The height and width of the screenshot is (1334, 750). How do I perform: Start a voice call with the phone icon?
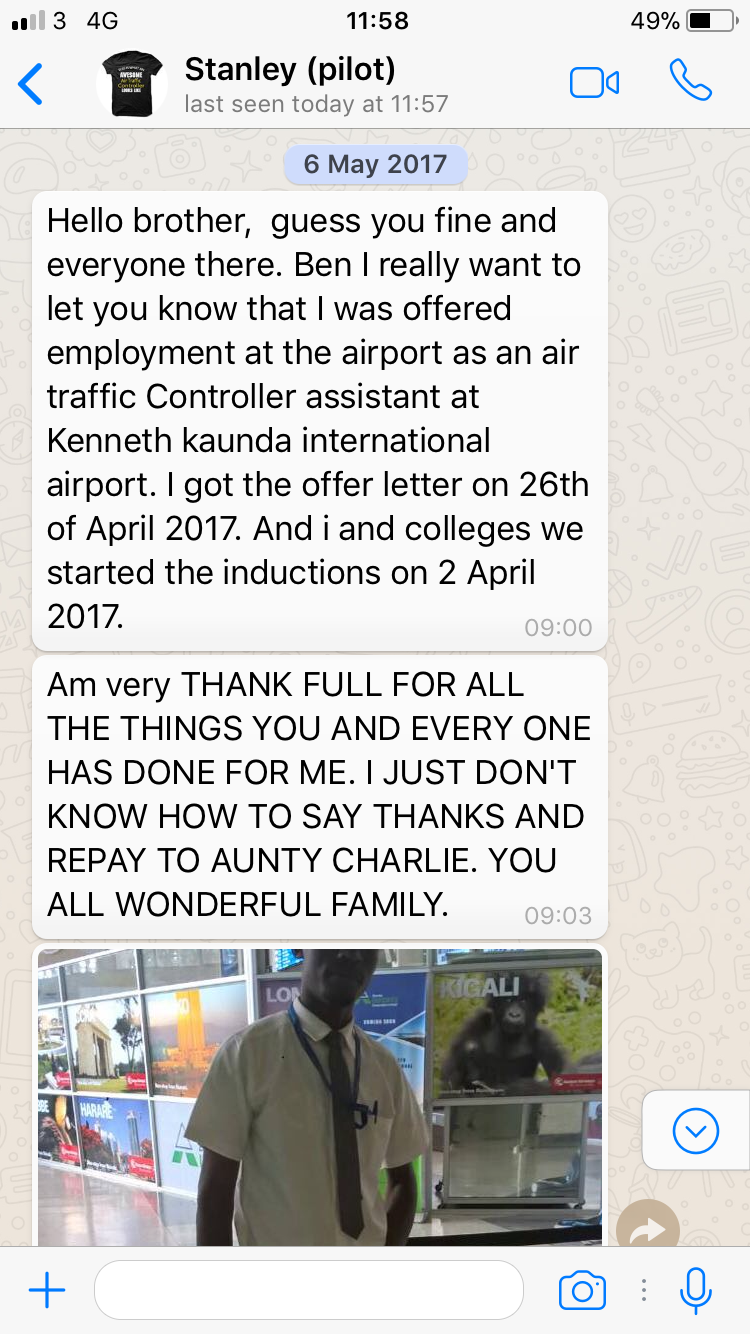tap(690, 81)
